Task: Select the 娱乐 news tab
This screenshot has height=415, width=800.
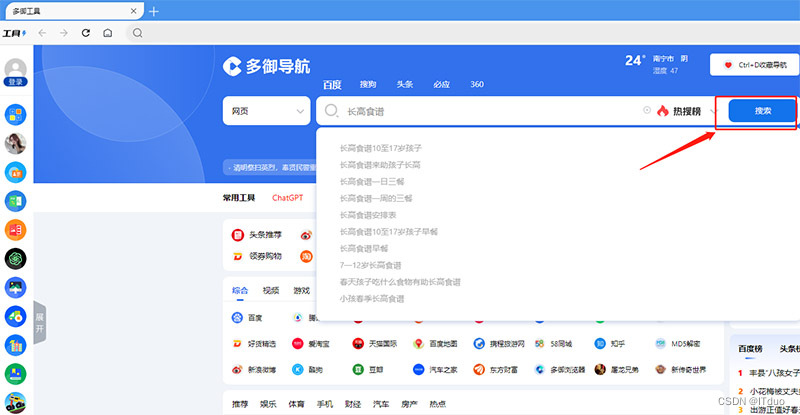Action: coord(268,404)
